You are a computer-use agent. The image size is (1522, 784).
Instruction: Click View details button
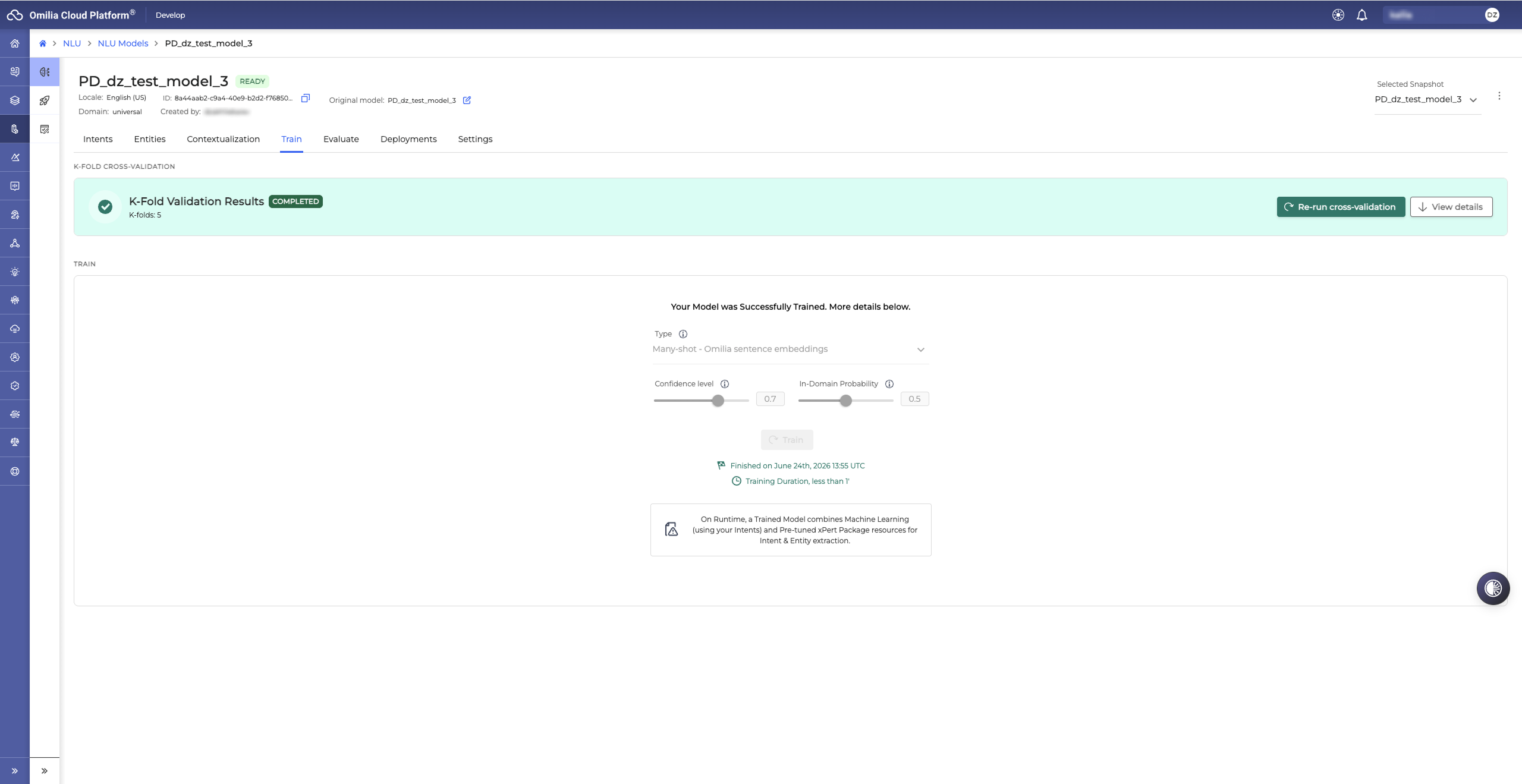pyautogui.click(x=1451, y=207)
